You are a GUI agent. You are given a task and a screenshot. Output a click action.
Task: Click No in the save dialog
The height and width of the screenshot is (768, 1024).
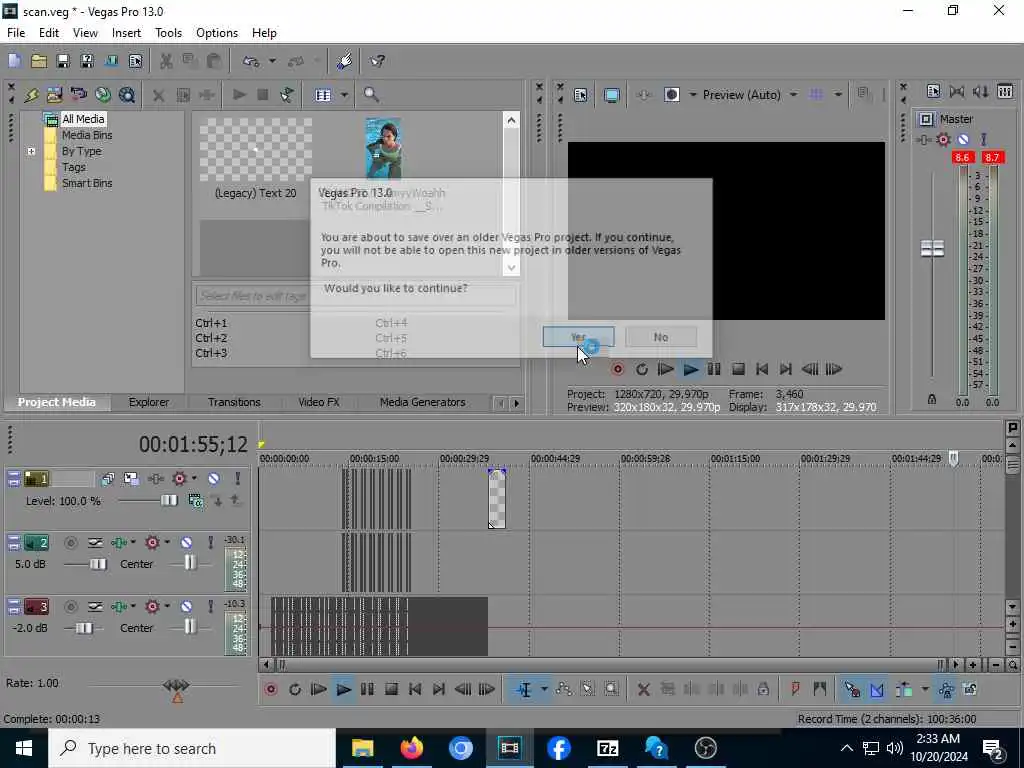pyautogui.click(x=661, y=337)
